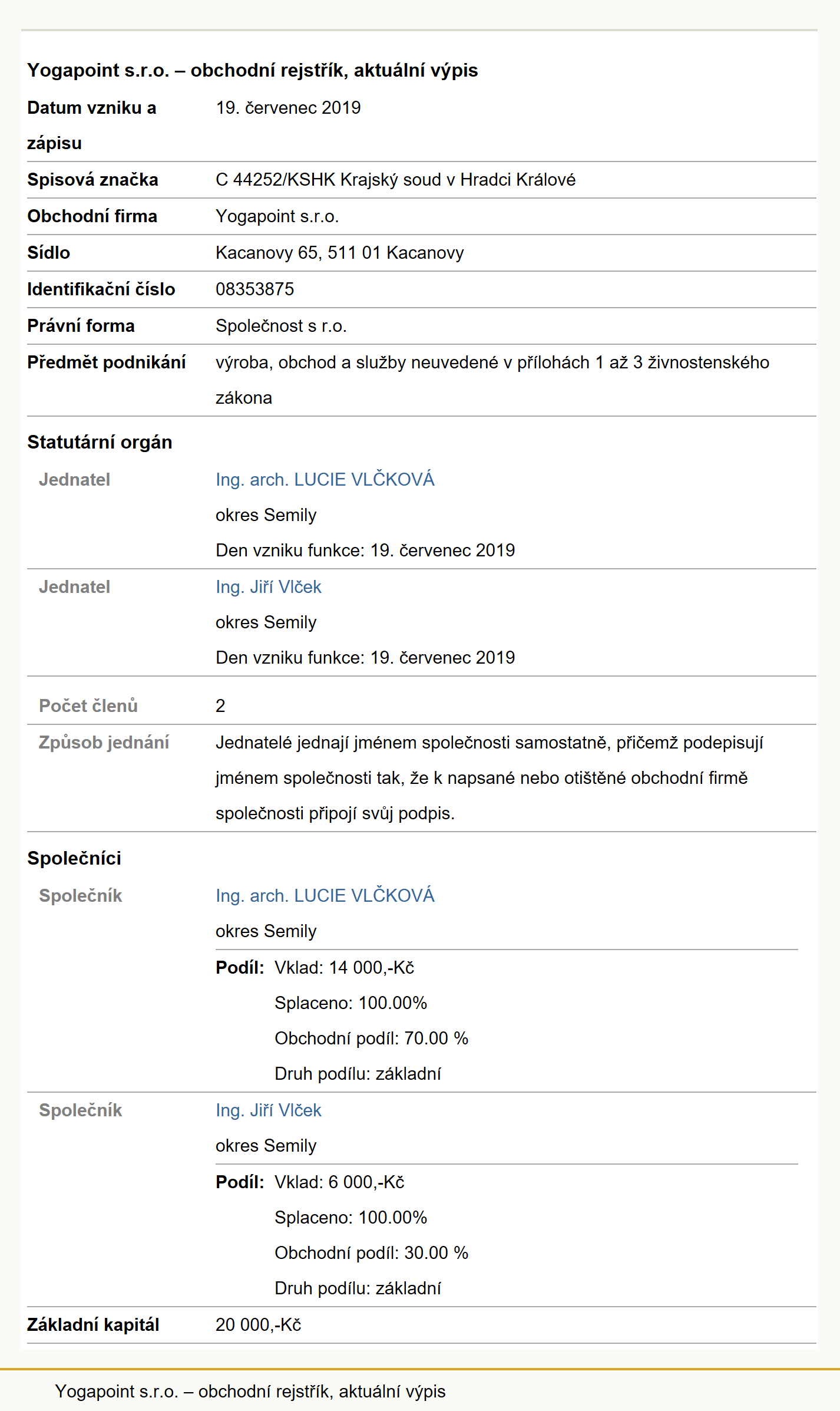Click the Společníci section heading

tap(74, 858)
